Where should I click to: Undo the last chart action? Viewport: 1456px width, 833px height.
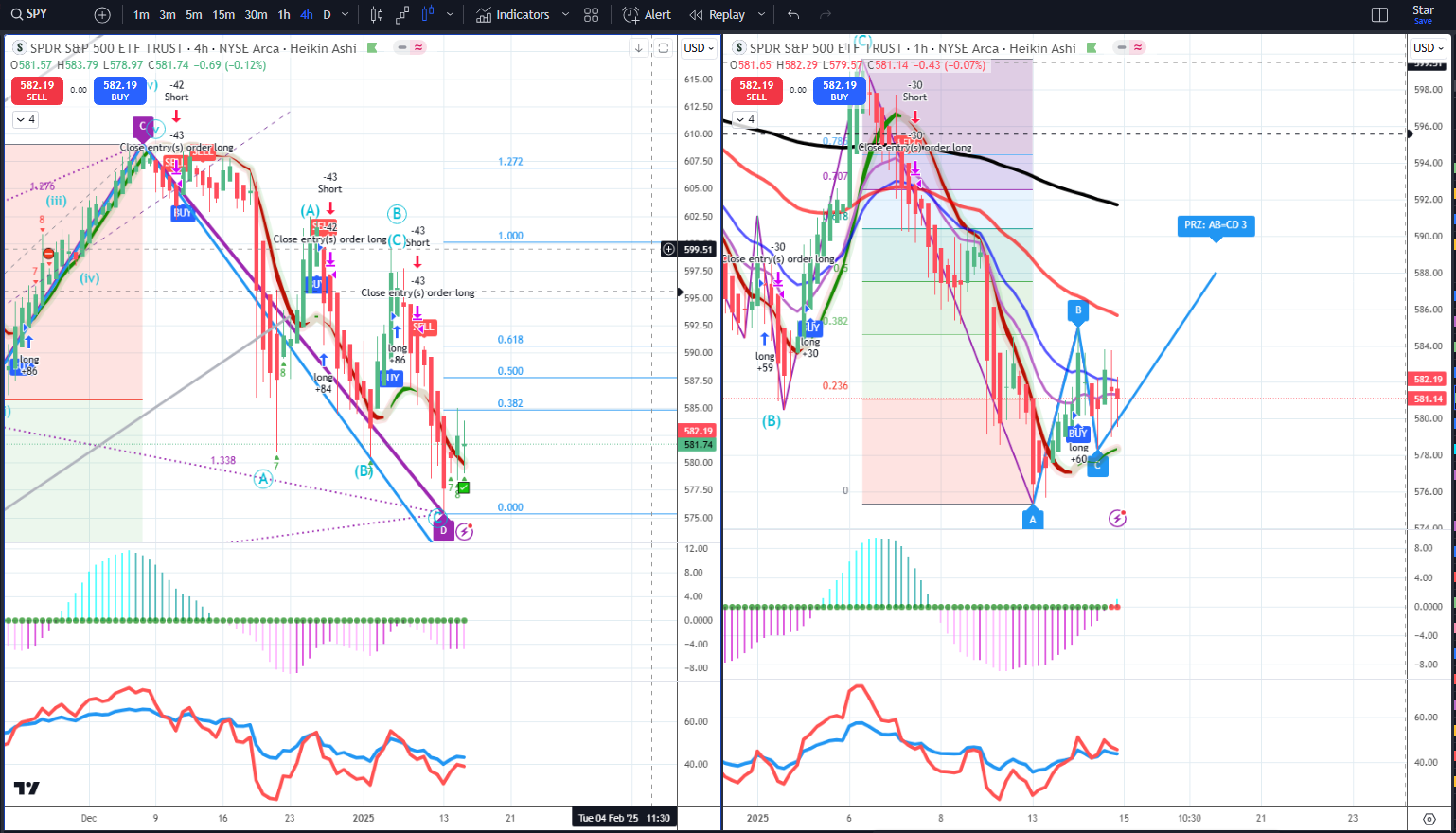(793, 15)
